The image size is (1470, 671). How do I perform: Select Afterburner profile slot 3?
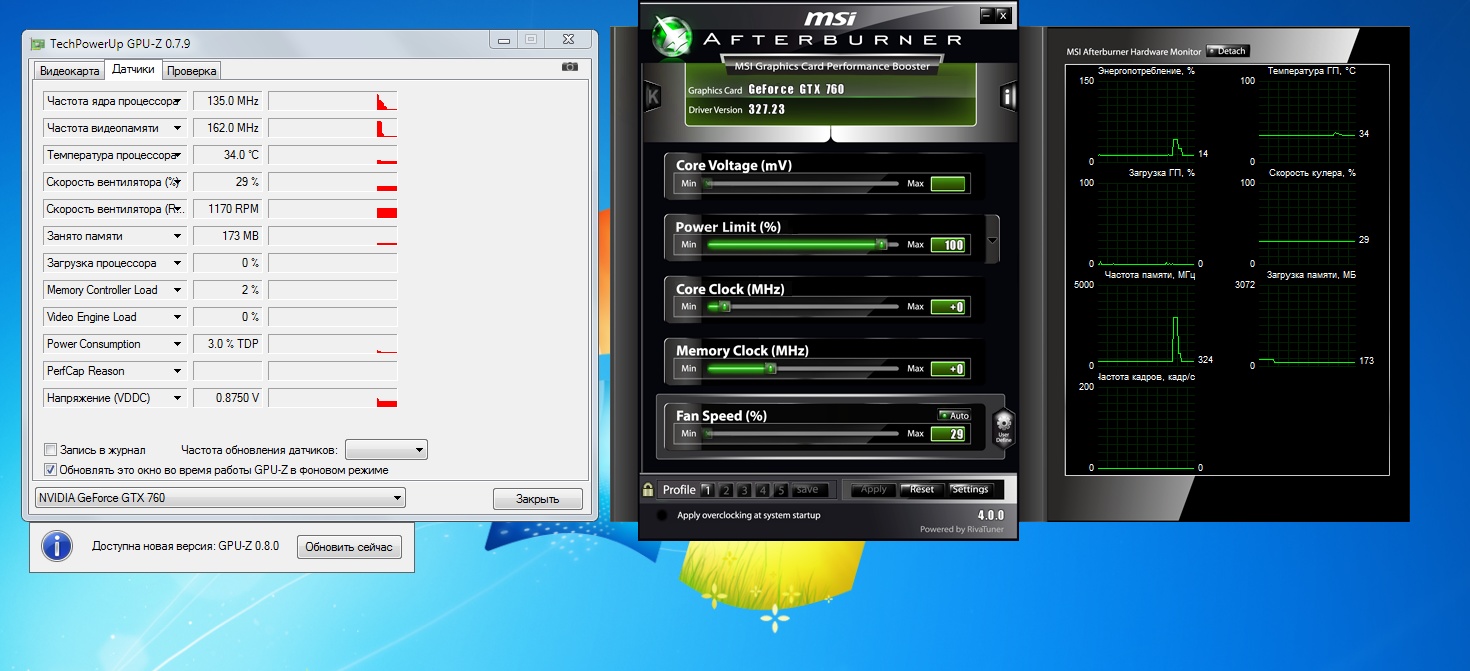(x=744, y=490)
